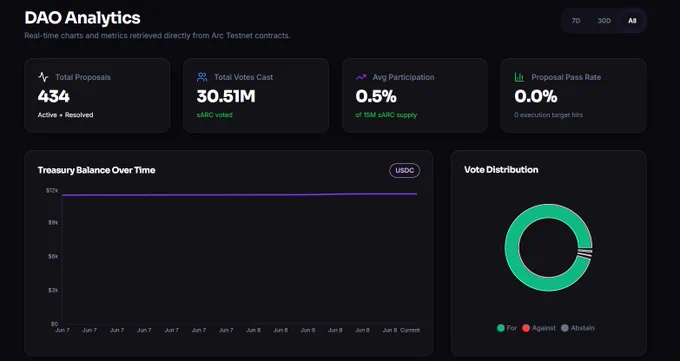680x361 pixels.
Task: Switch time range to 7D
Action: [x=575, y=21]
